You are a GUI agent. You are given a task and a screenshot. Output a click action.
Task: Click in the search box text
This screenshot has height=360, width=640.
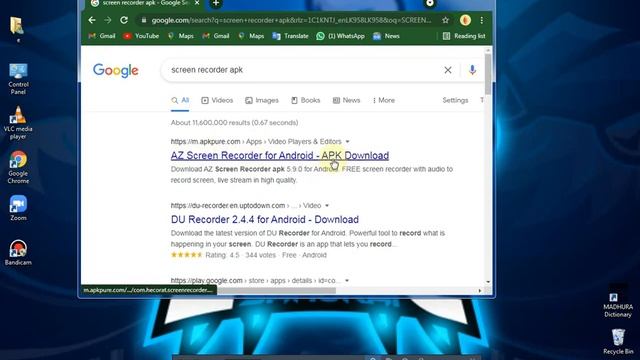207,70
